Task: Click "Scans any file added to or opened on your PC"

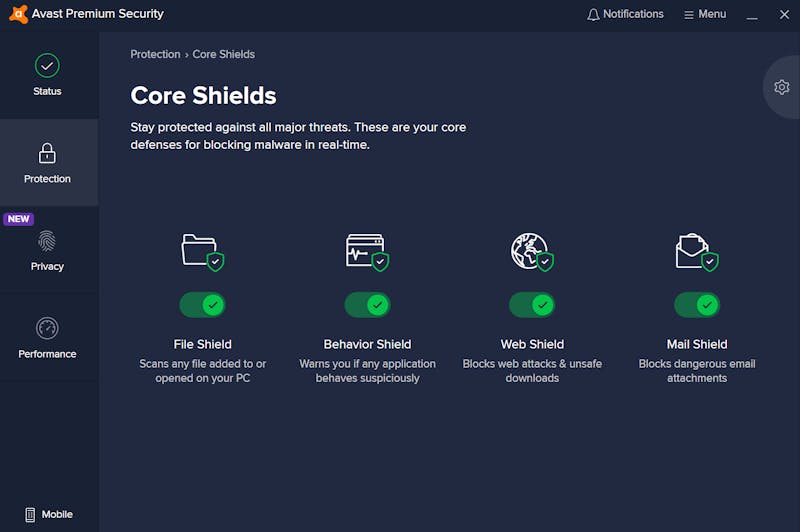Action: tap(203, 371)
